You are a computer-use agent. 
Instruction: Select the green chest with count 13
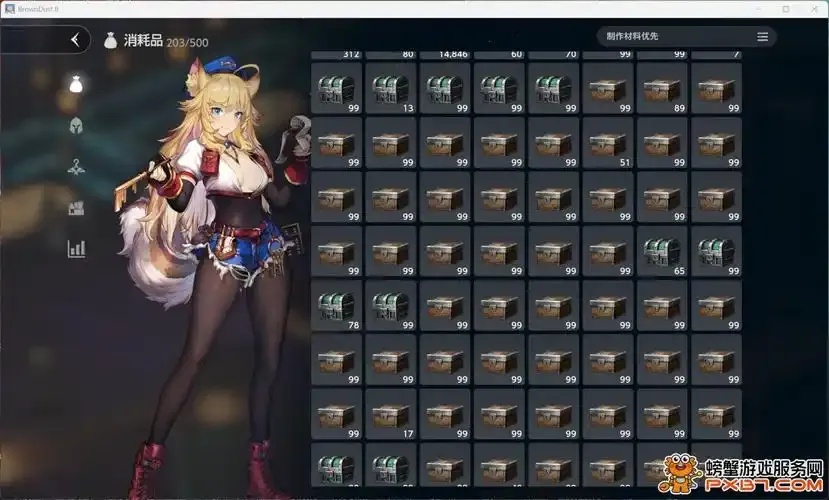(x=391, y=88)
